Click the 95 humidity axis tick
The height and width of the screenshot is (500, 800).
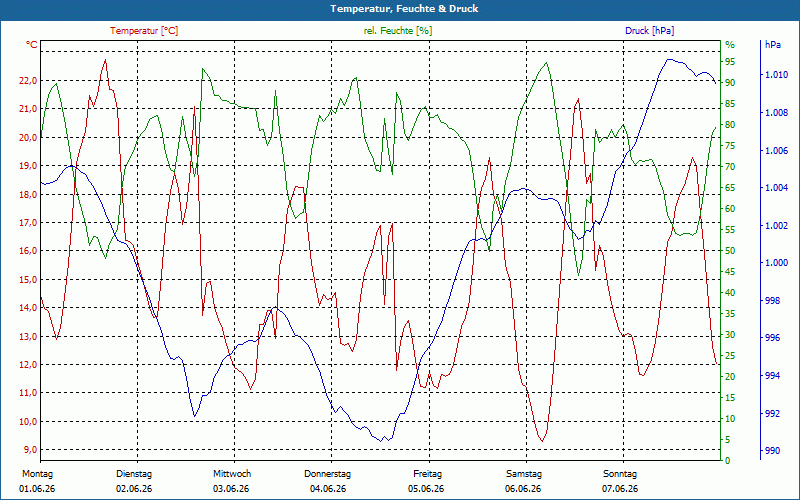[x=730, y=62]
